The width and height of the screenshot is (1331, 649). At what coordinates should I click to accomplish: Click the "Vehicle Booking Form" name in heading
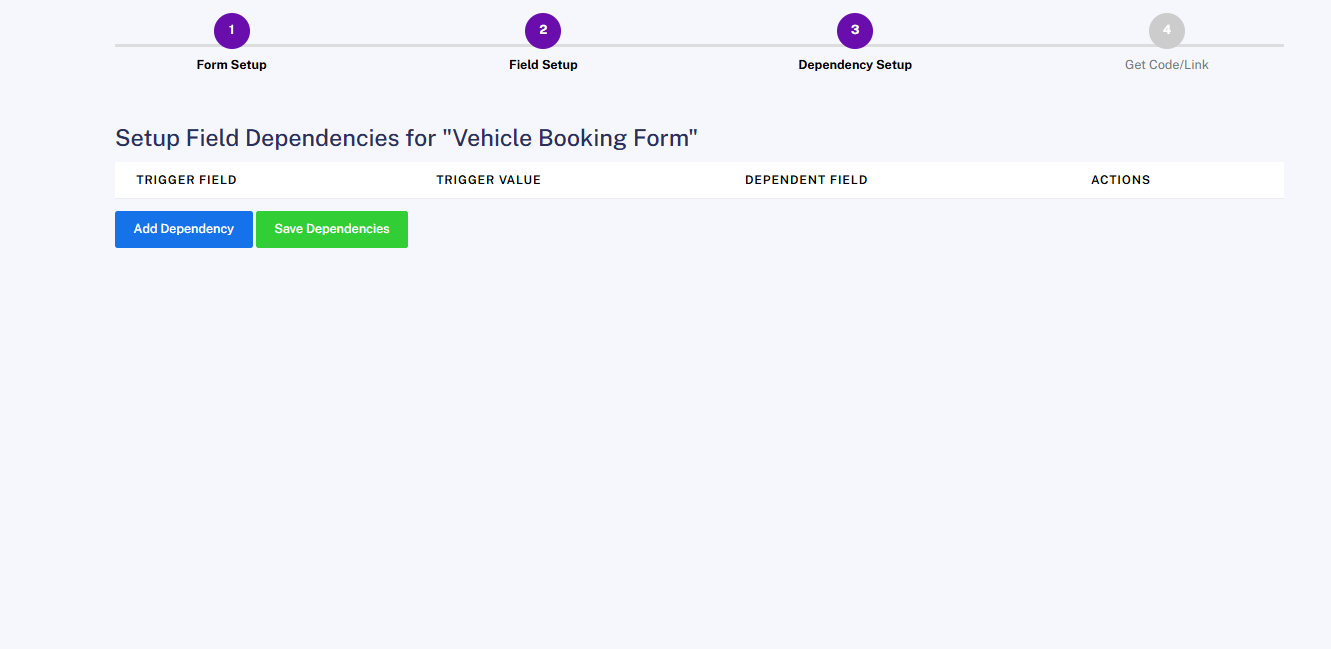[570, 138]
